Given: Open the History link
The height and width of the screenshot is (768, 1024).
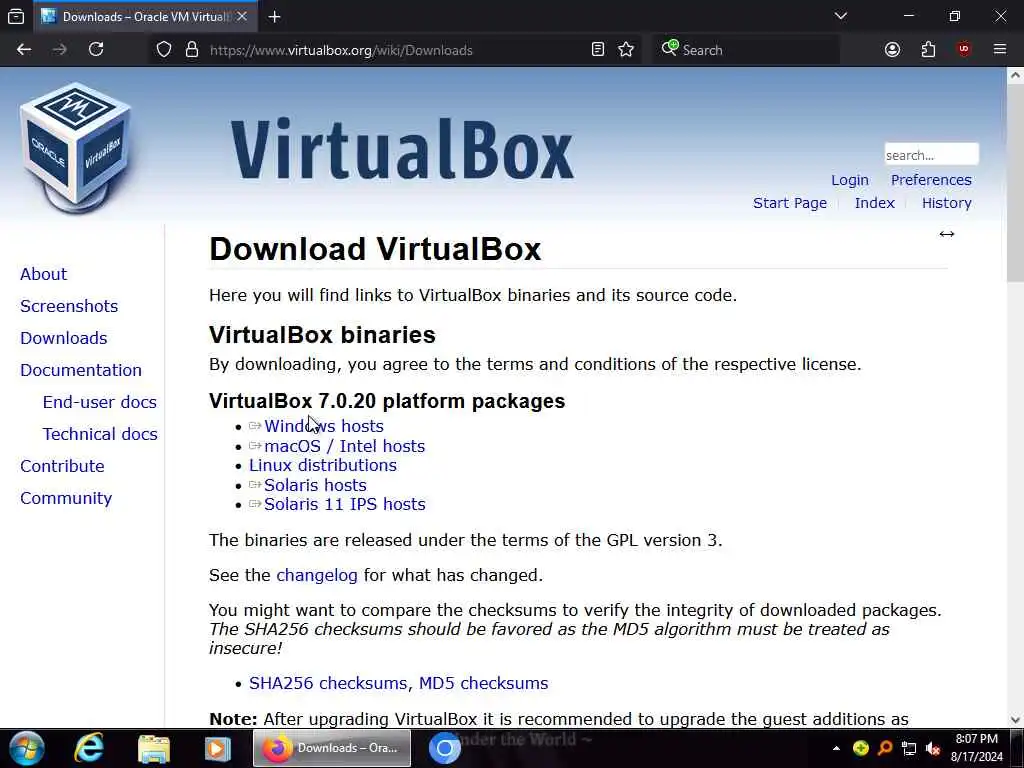Looking at the screenshot, I should [x=946, y=203].
